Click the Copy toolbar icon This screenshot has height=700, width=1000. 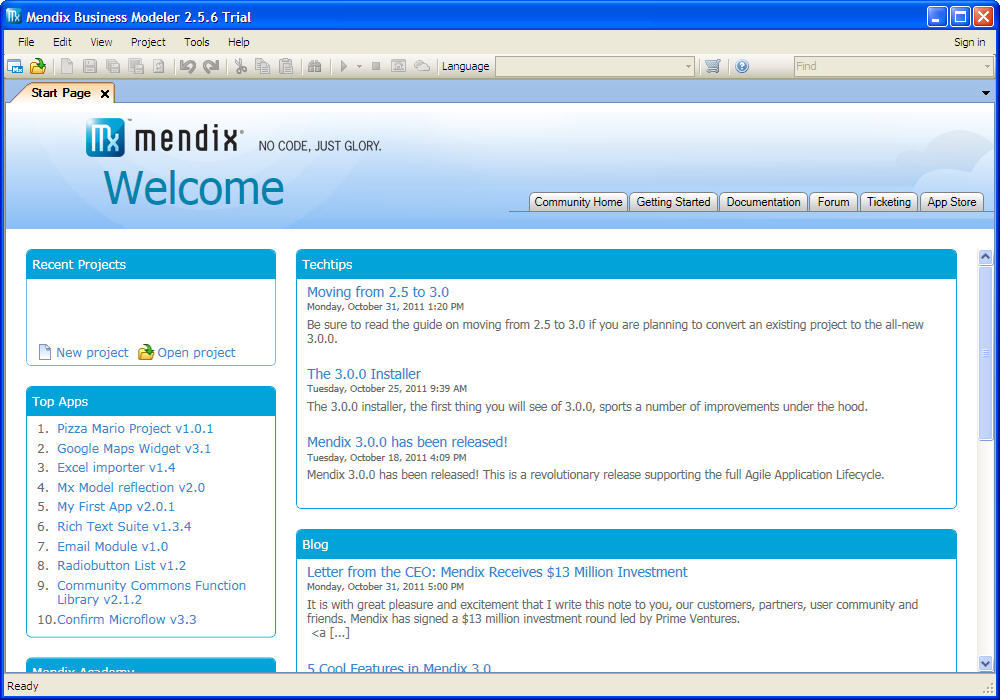pyautogui.click(x=263, y=66)
